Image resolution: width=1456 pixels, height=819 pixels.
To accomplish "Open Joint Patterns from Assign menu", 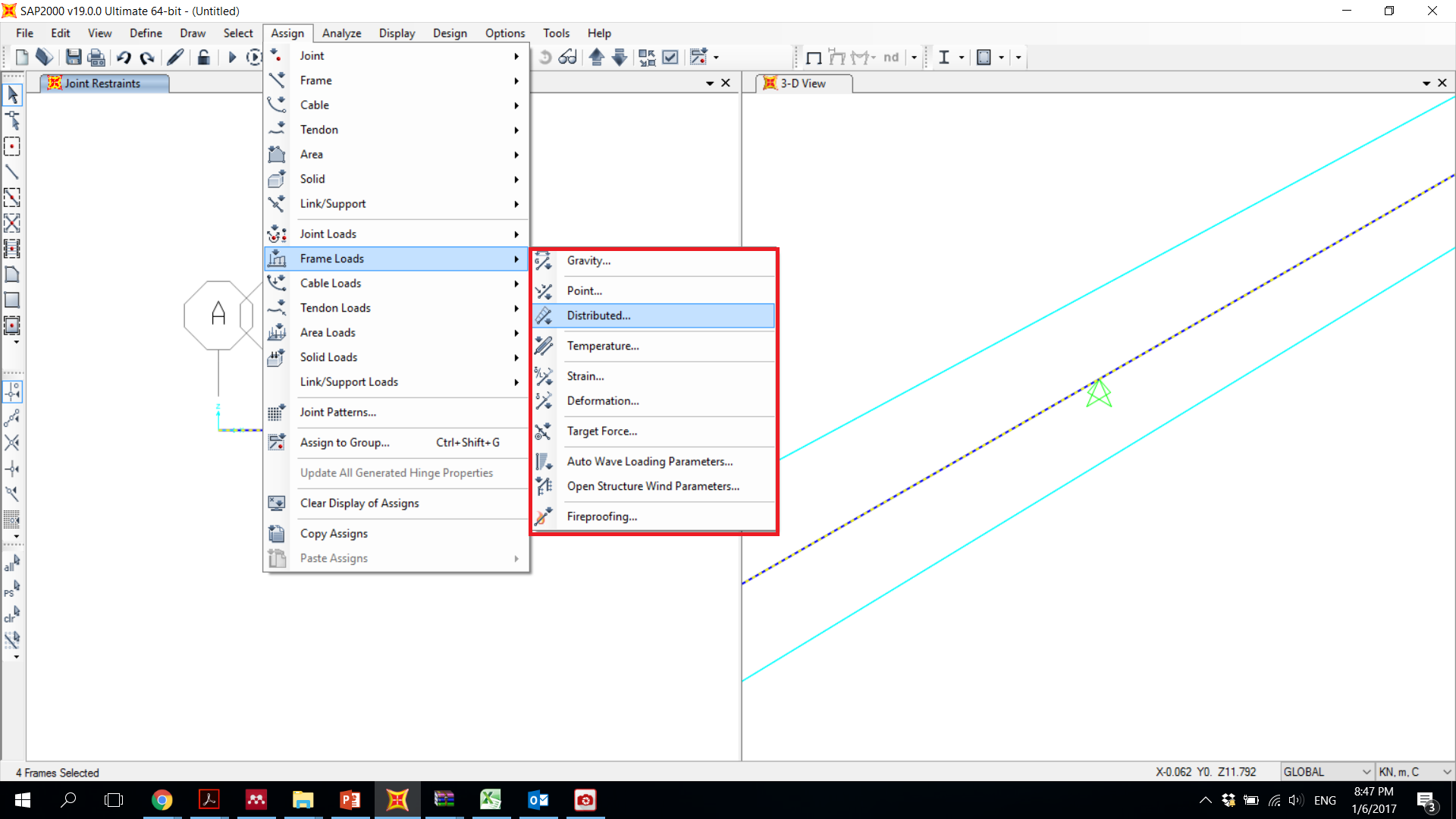I will click(x=396, y=413).
